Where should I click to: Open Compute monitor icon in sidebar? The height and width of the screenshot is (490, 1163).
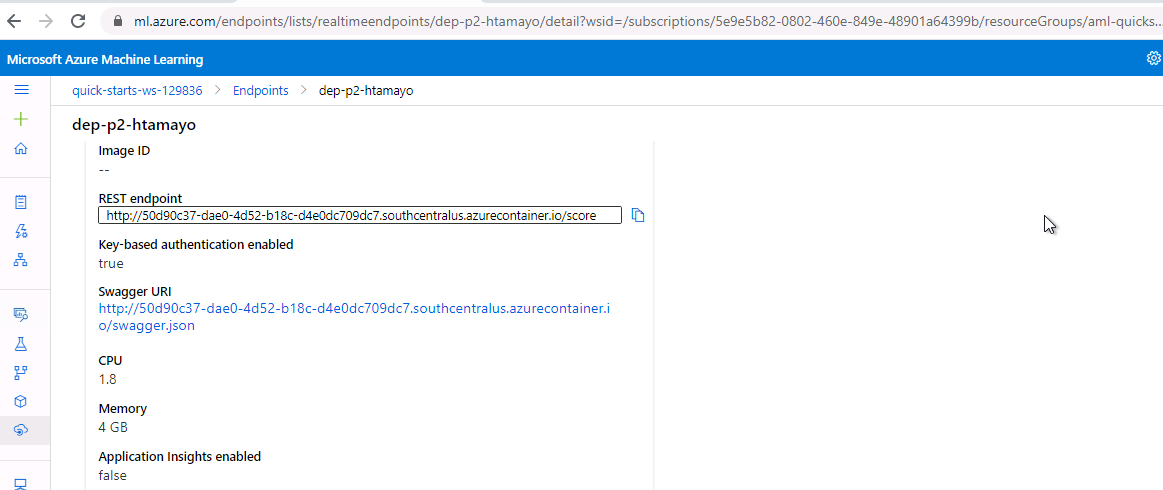coord(21,484)
